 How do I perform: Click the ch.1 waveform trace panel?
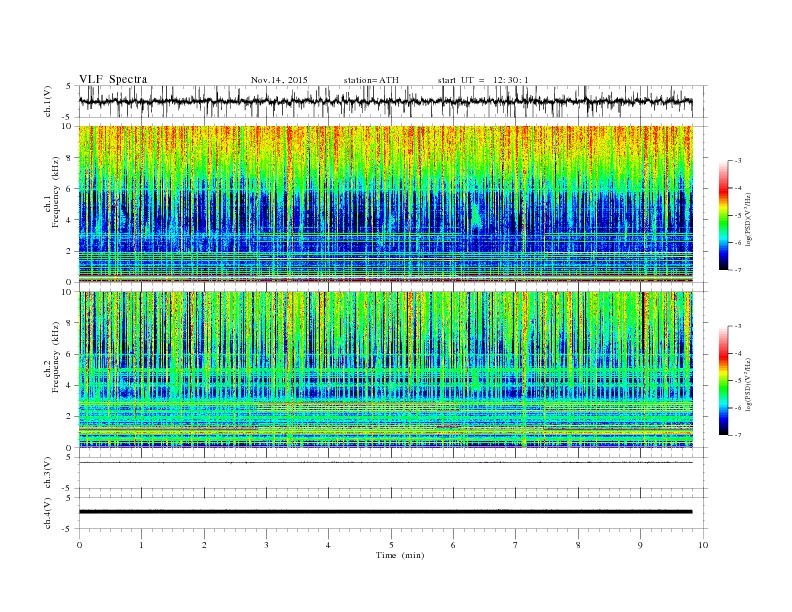392,101
